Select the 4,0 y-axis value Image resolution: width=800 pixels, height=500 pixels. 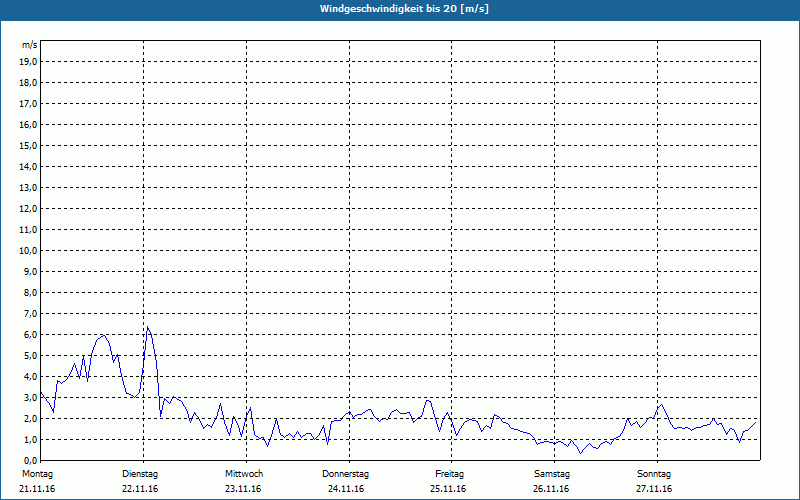coord(31,377)
